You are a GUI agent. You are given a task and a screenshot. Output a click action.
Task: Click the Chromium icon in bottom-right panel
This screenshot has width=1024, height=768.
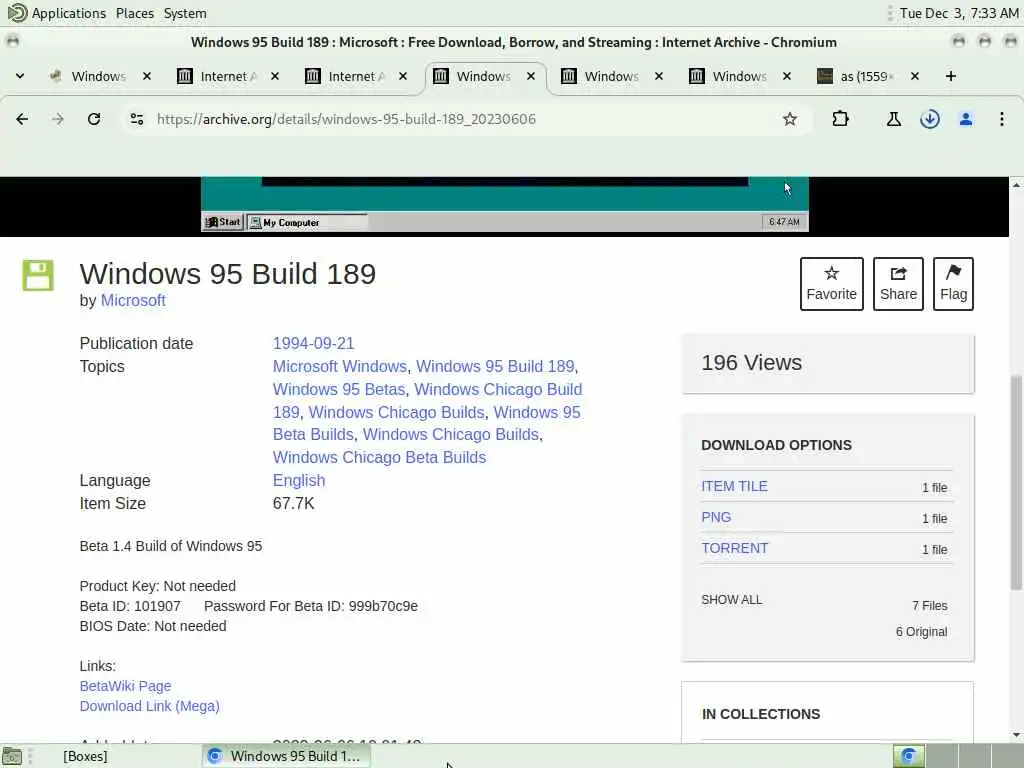tap(908, 756)
